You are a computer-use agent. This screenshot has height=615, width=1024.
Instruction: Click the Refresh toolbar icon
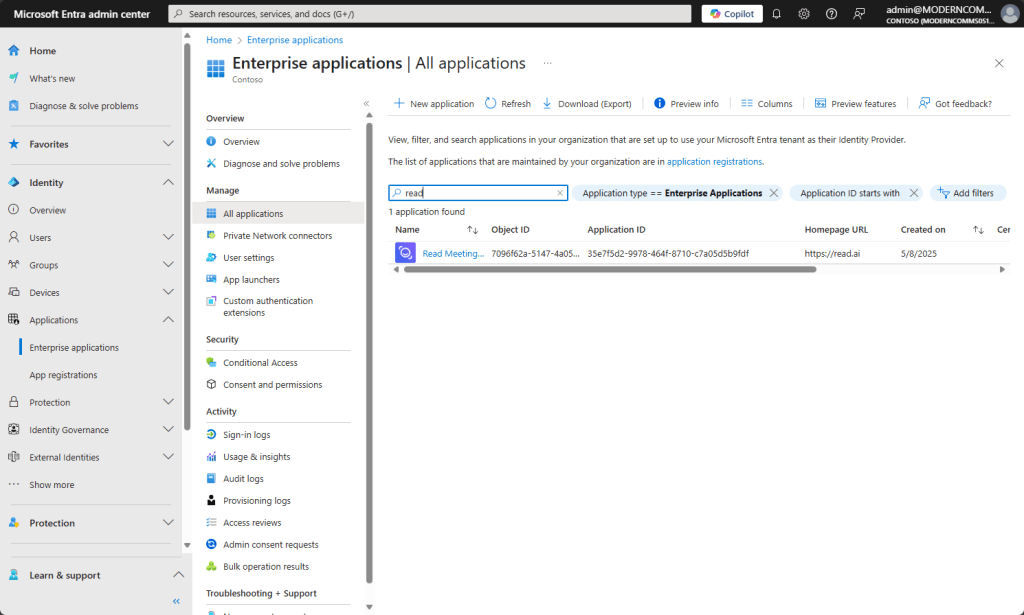click(x=491, y=103)
